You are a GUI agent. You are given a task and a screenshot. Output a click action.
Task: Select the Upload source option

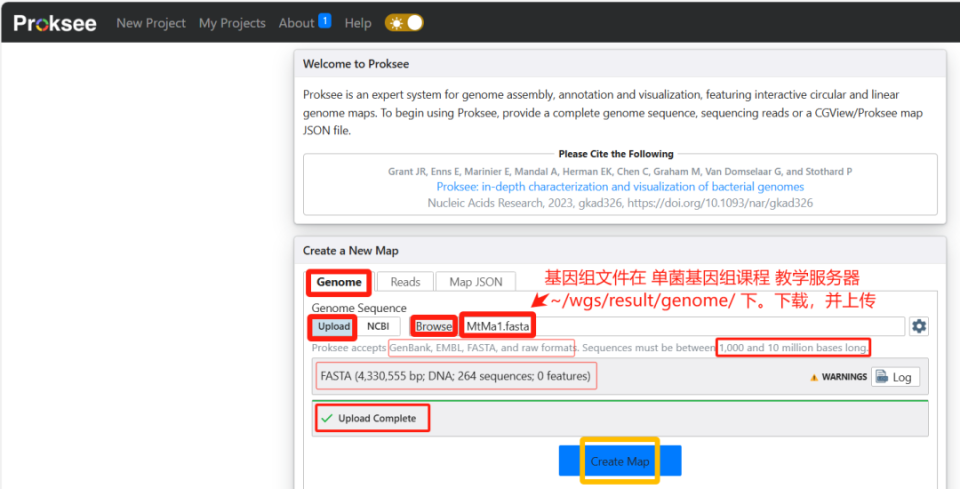click(334, 326)
